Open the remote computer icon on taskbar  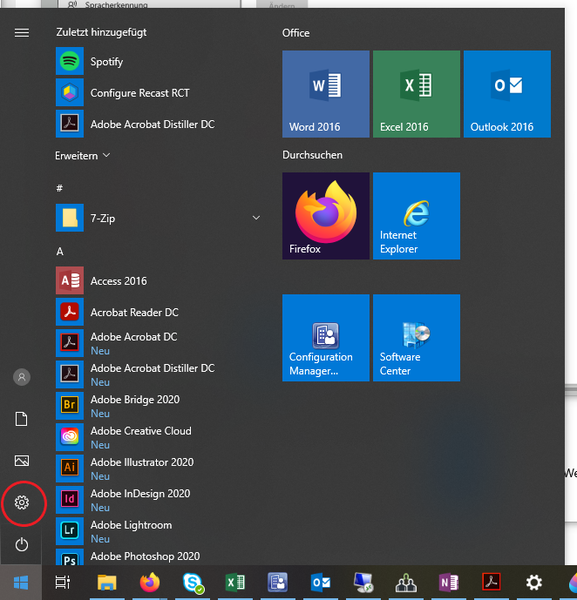pyautogui.click(x=363, y=583)
